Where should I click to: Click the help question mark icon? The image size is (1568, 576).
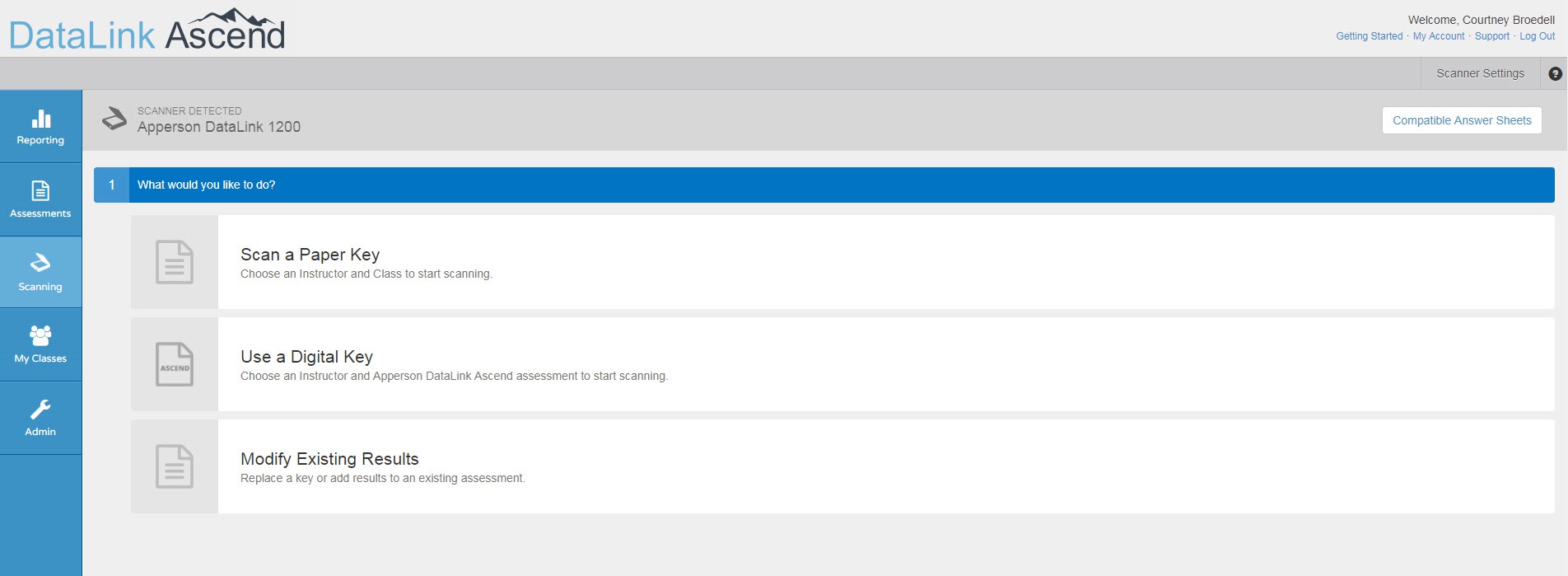tap(1555, 73)
